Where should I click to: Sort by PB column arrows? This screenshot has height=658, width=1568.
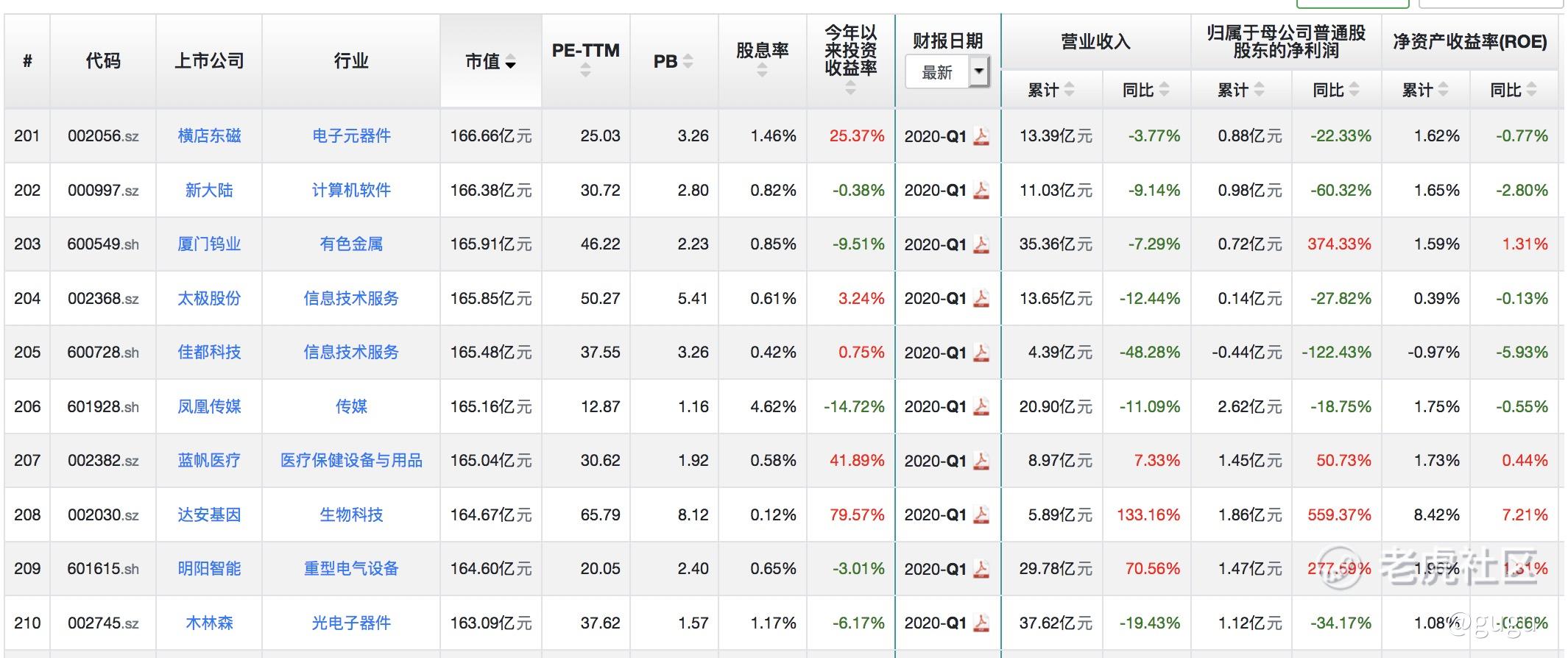[x=688, y=62]
